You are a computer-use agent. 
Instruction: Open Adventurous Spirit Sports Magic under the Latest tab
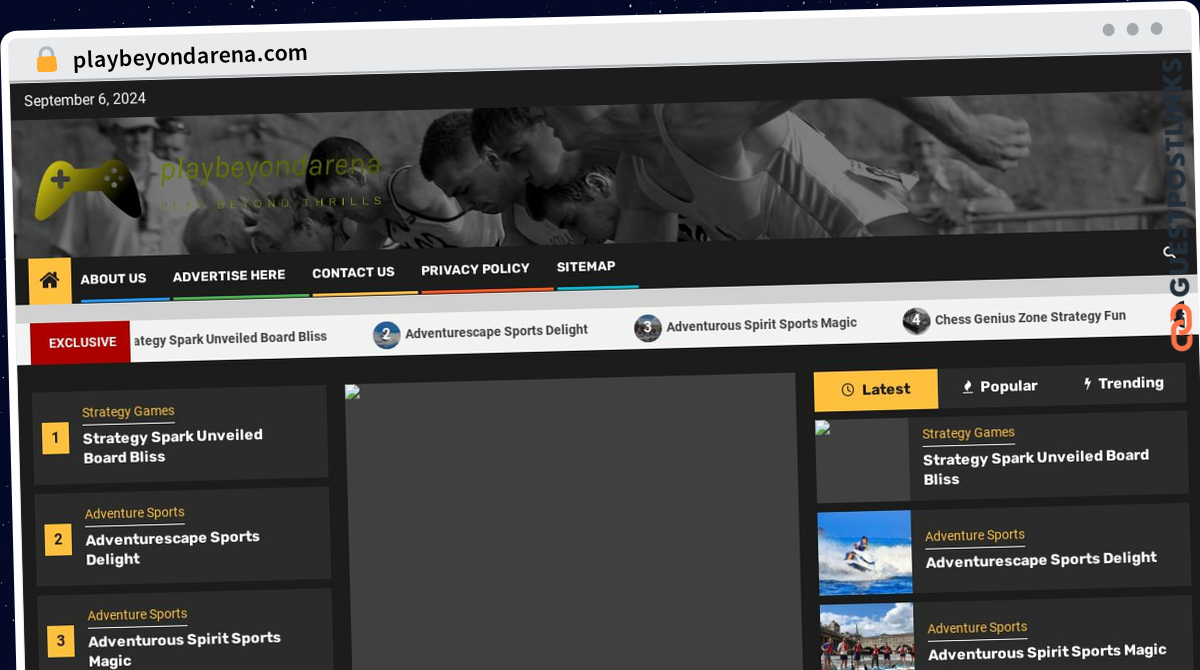coord(1047,652)
